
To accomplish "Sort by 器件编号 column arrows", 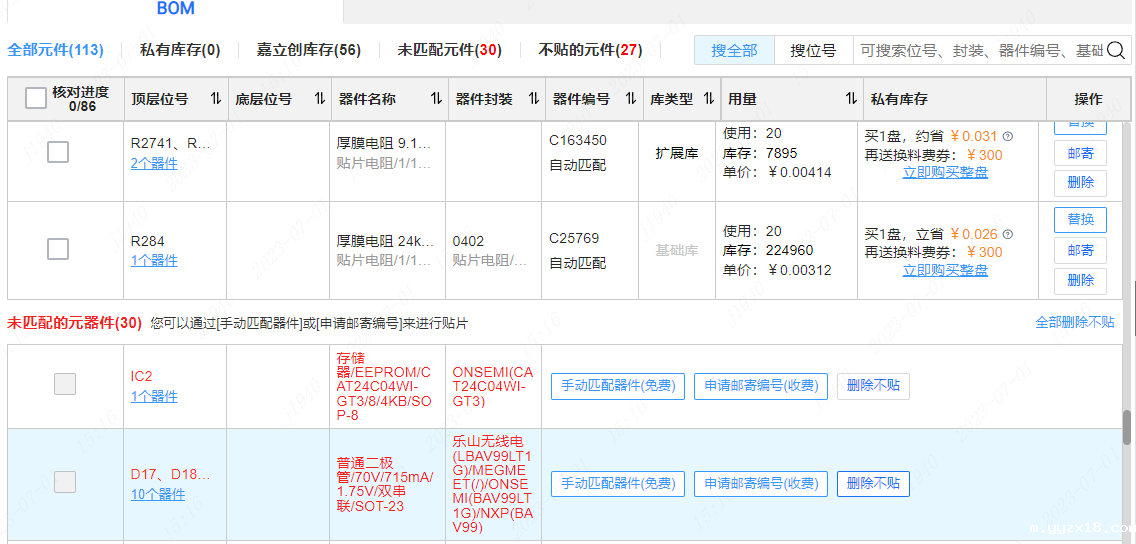I will 630,99.
